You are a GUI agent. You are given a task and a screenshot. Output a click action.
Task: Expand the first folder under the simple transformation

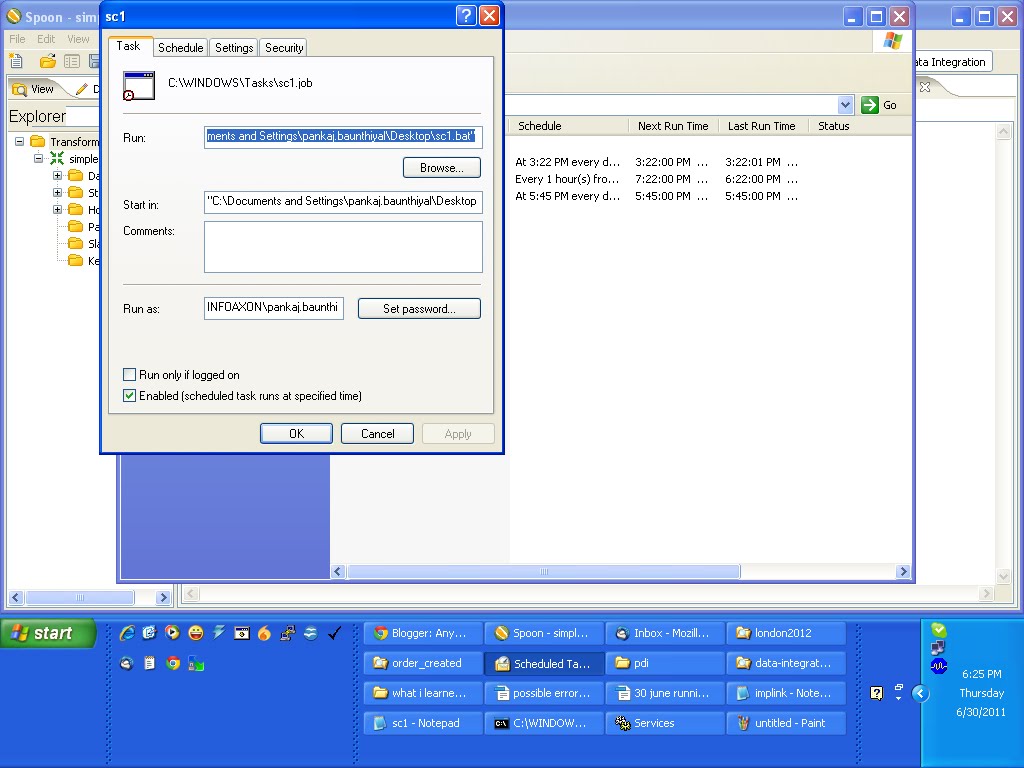pyautogui.click(x=57, y=176)
